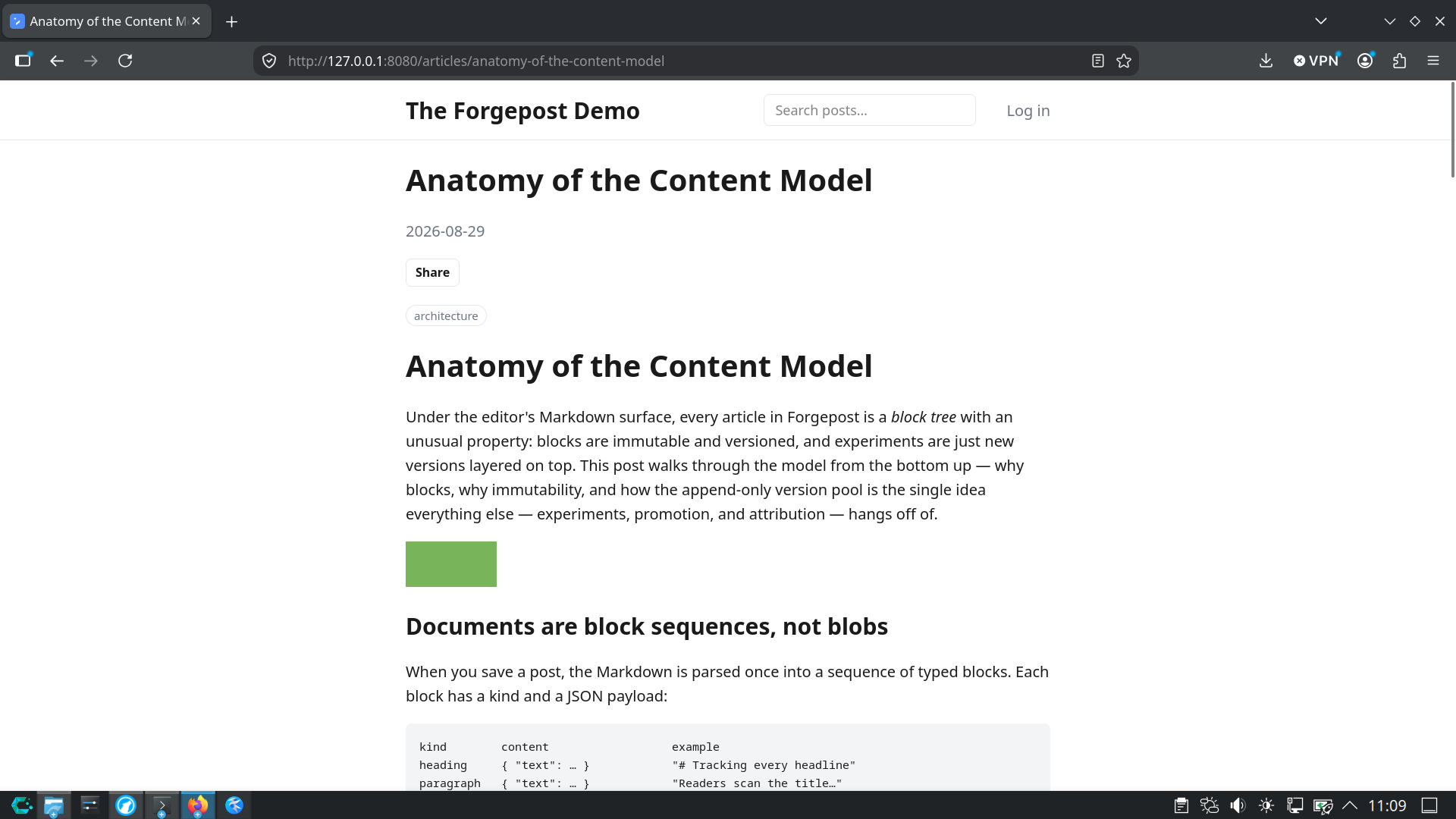Go back to the previous page
Viewport: 1456px width, 819px height.
(x=57, y=61)
